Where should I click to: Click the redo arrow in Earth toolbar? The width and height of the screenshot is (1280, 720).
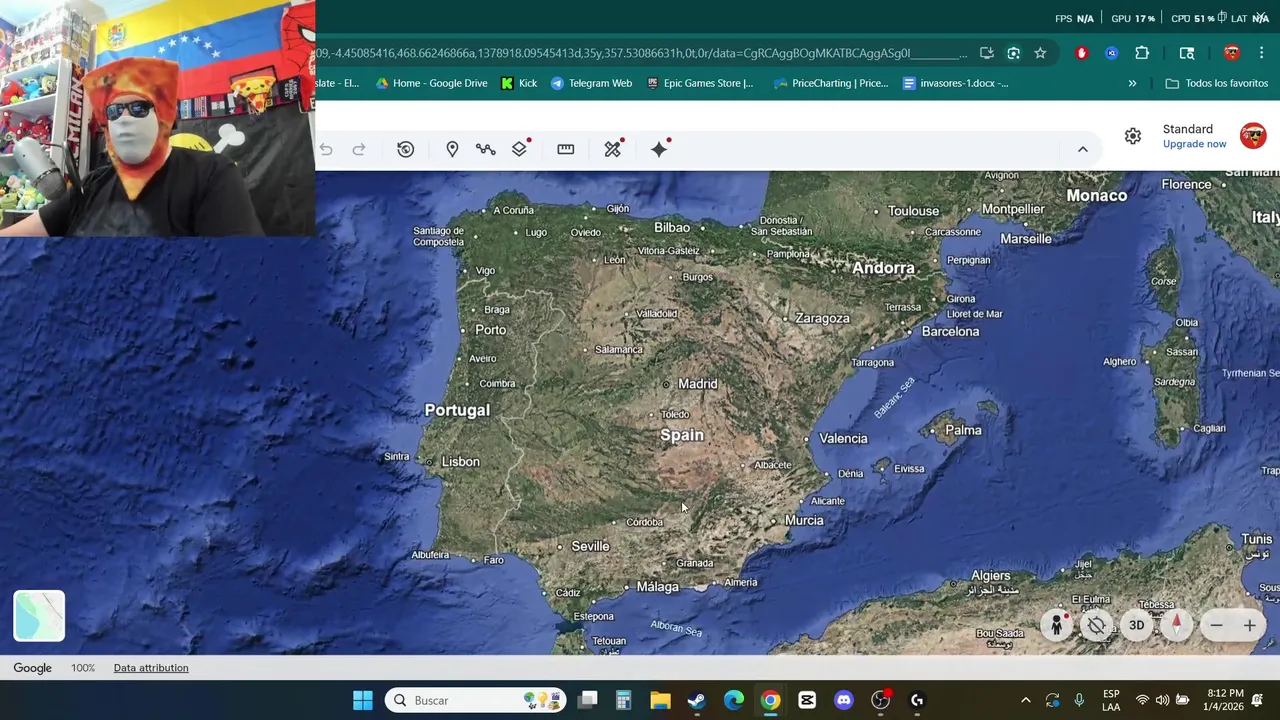[359, 149]
